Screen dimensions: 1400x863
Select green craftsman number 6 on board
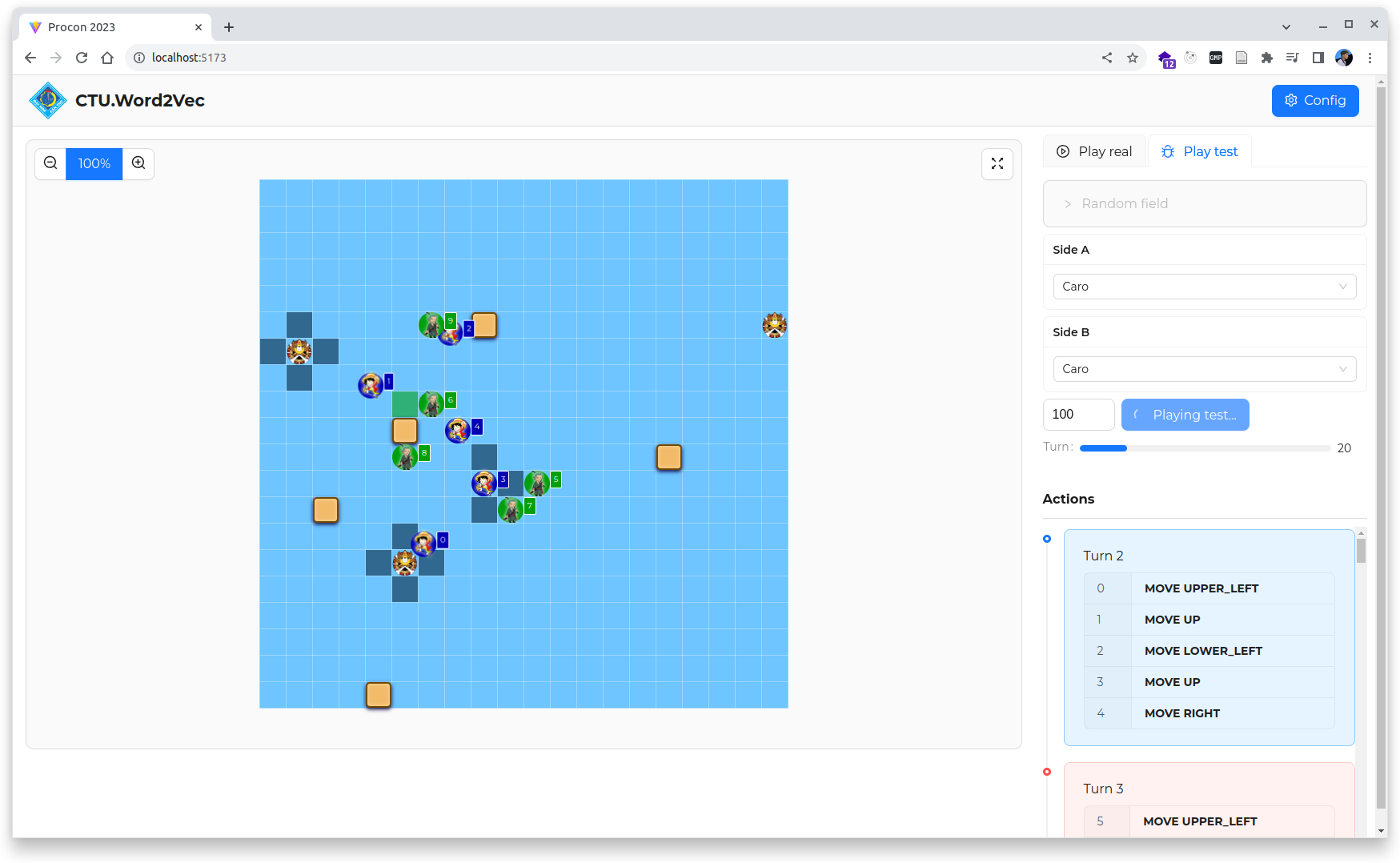point(431,404)
